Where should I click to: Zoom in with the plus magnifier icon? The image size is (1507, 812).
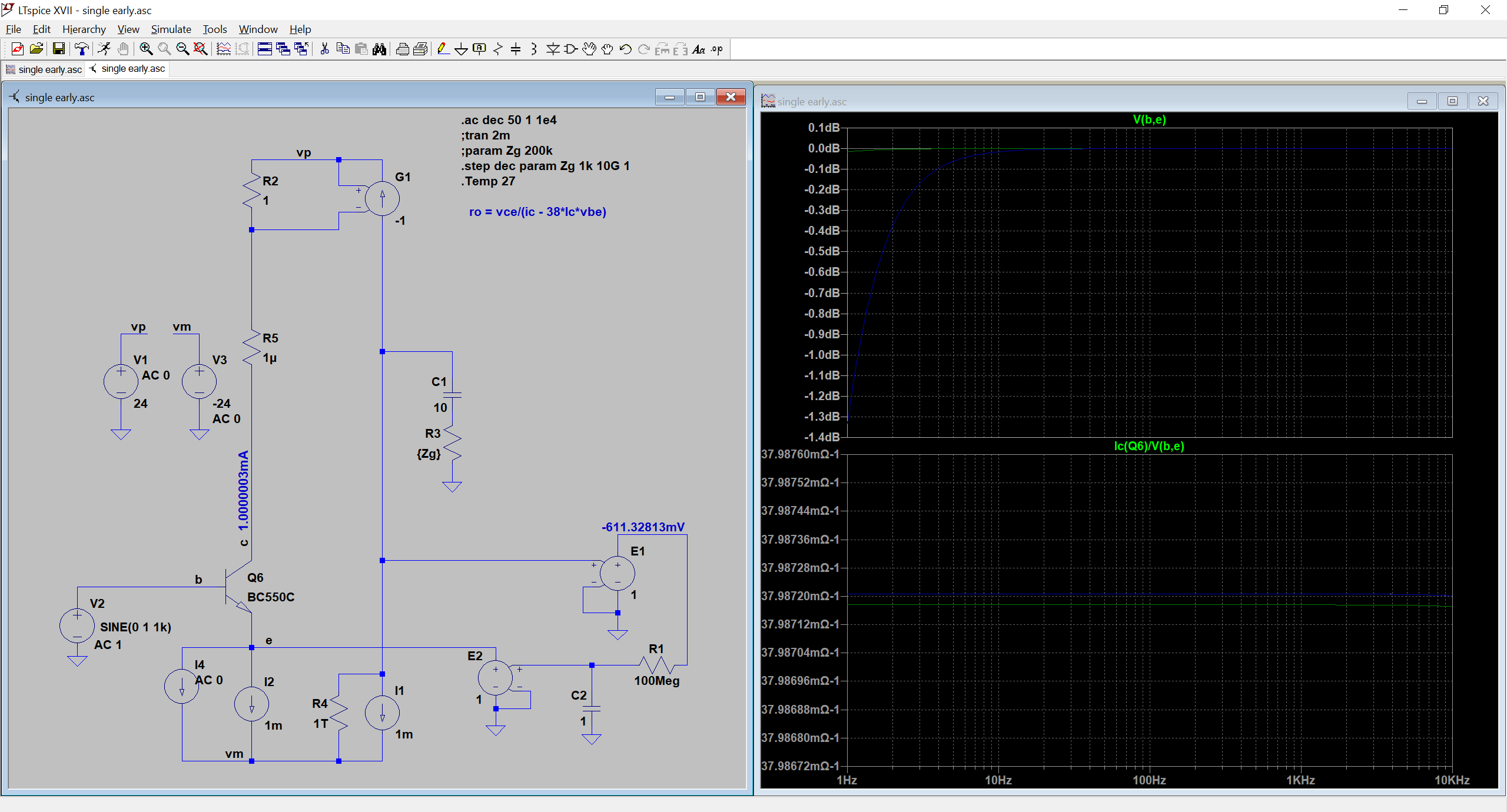click(146, 49)
